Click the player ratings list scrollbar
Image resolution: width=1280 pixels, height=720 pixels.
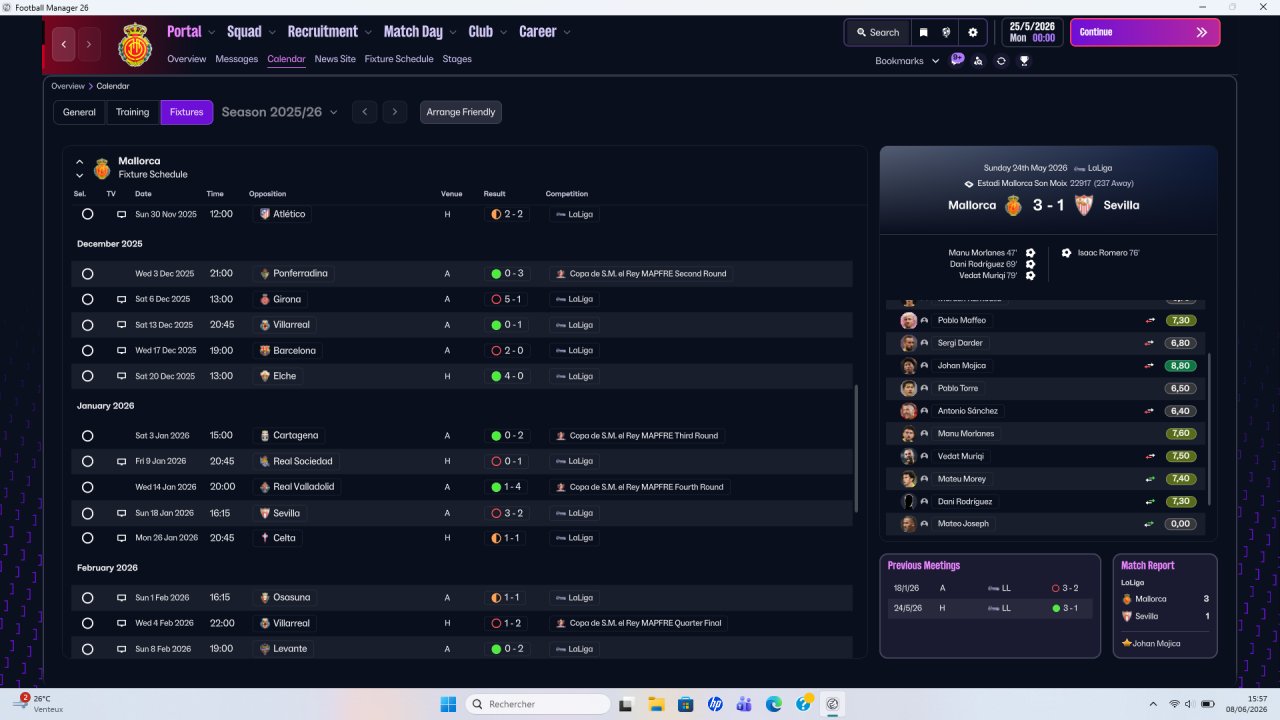point(1209,430)
